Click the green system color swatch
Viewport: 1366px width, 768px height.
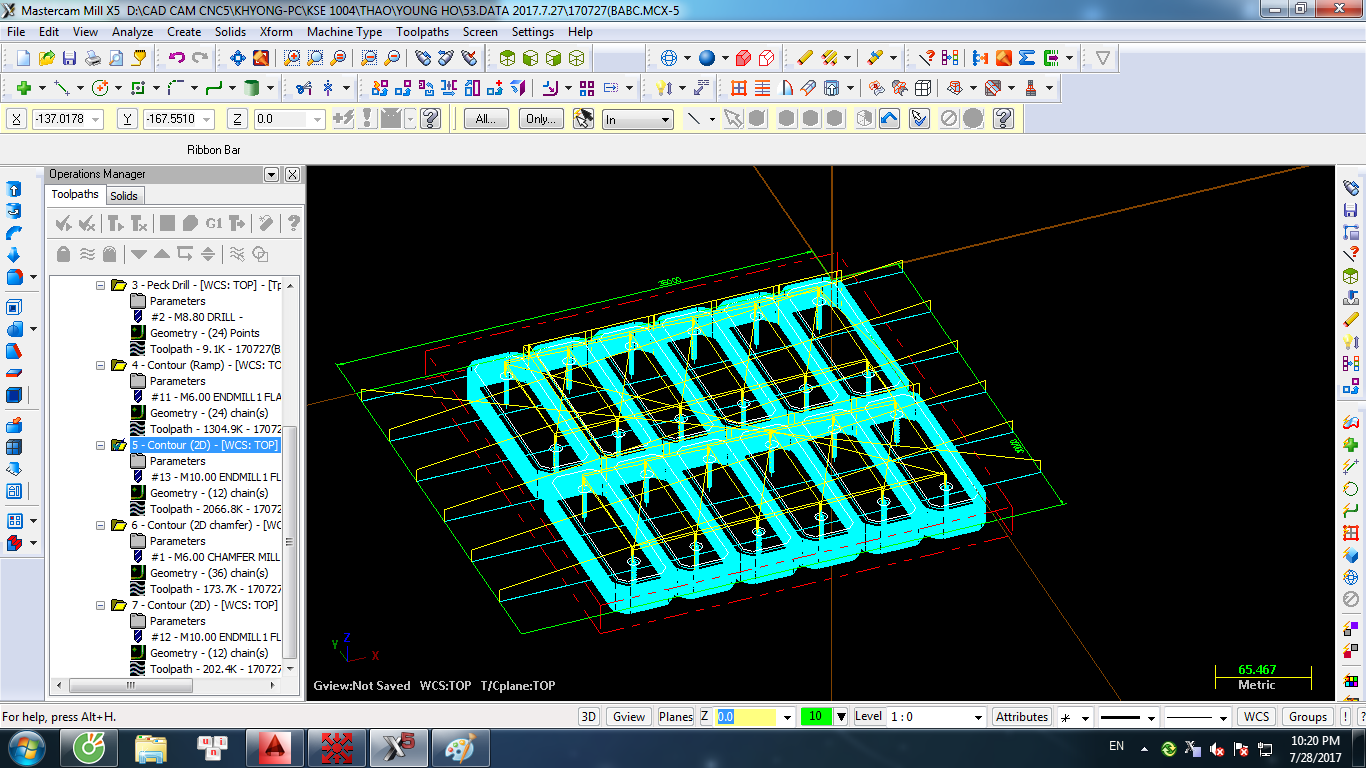pyautogui.click(x=816, y=716)
